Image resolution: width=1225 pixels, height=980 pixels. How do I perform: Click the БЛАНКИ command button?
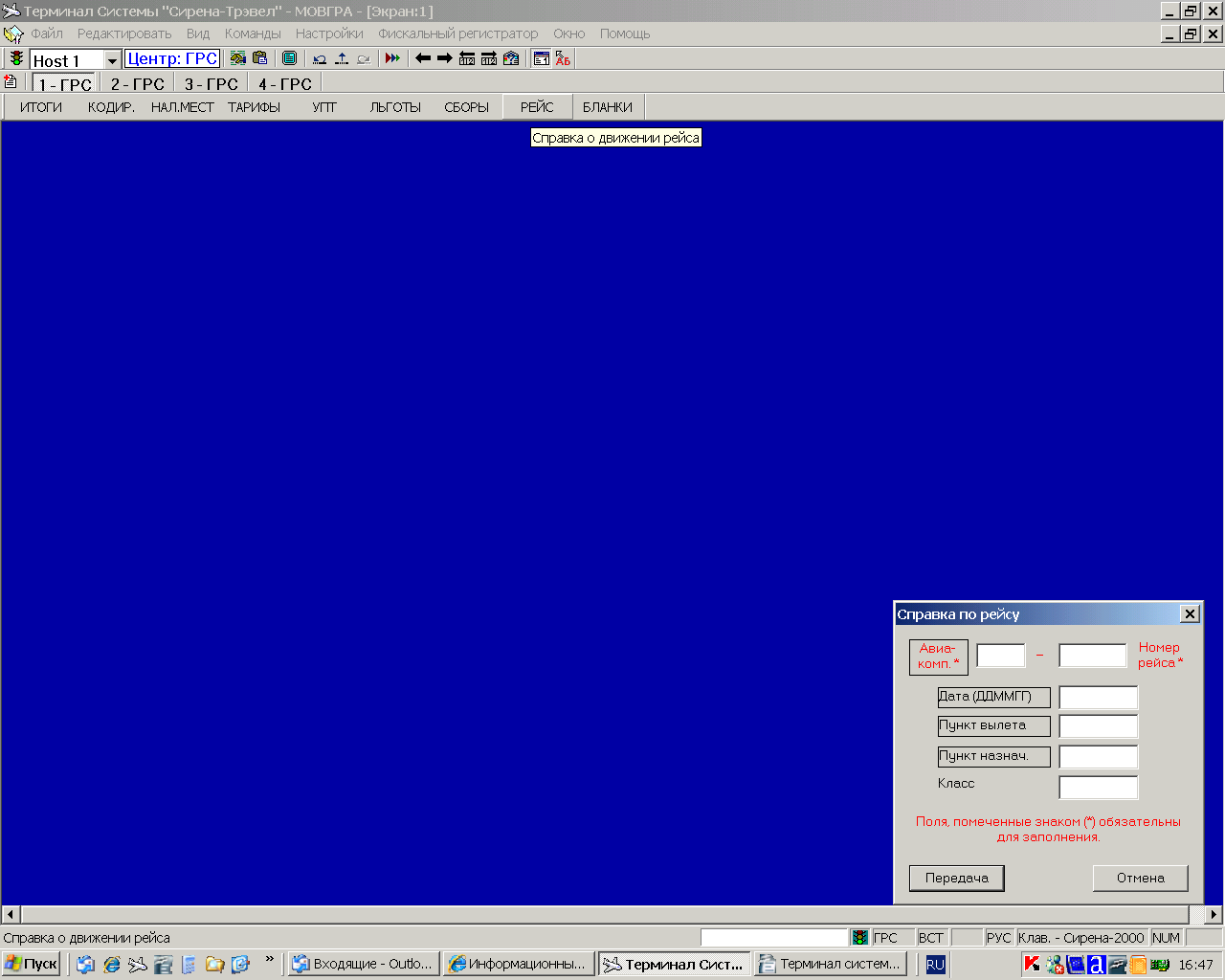pyautogui.click(x=608, y=107)
